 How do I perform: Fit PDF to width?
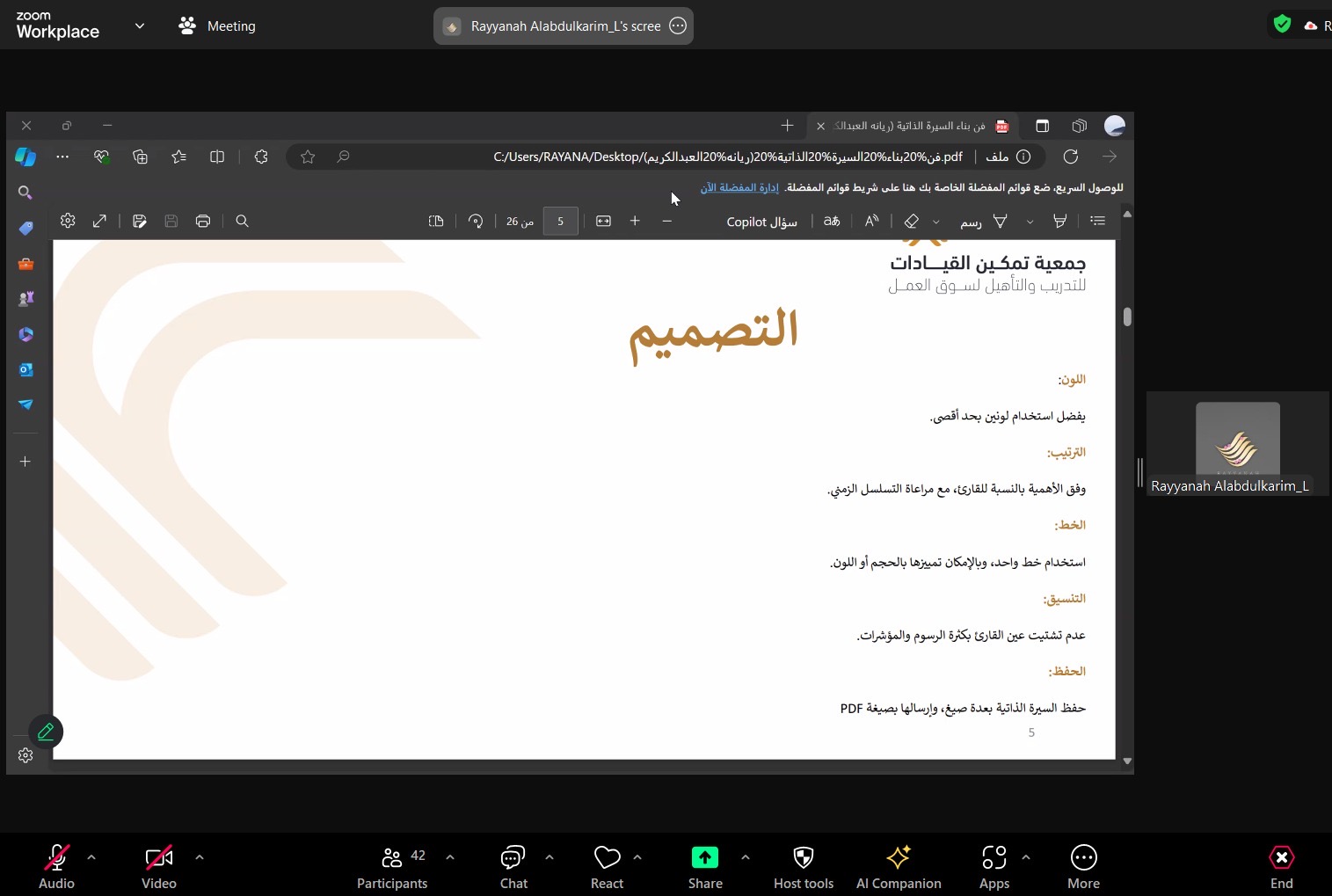tap(603, 221)
